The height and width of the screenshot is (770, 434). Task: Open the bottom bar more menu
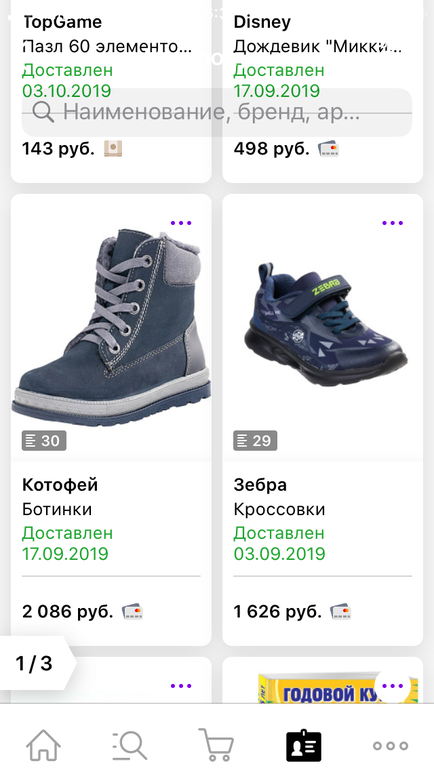(390, 745)
